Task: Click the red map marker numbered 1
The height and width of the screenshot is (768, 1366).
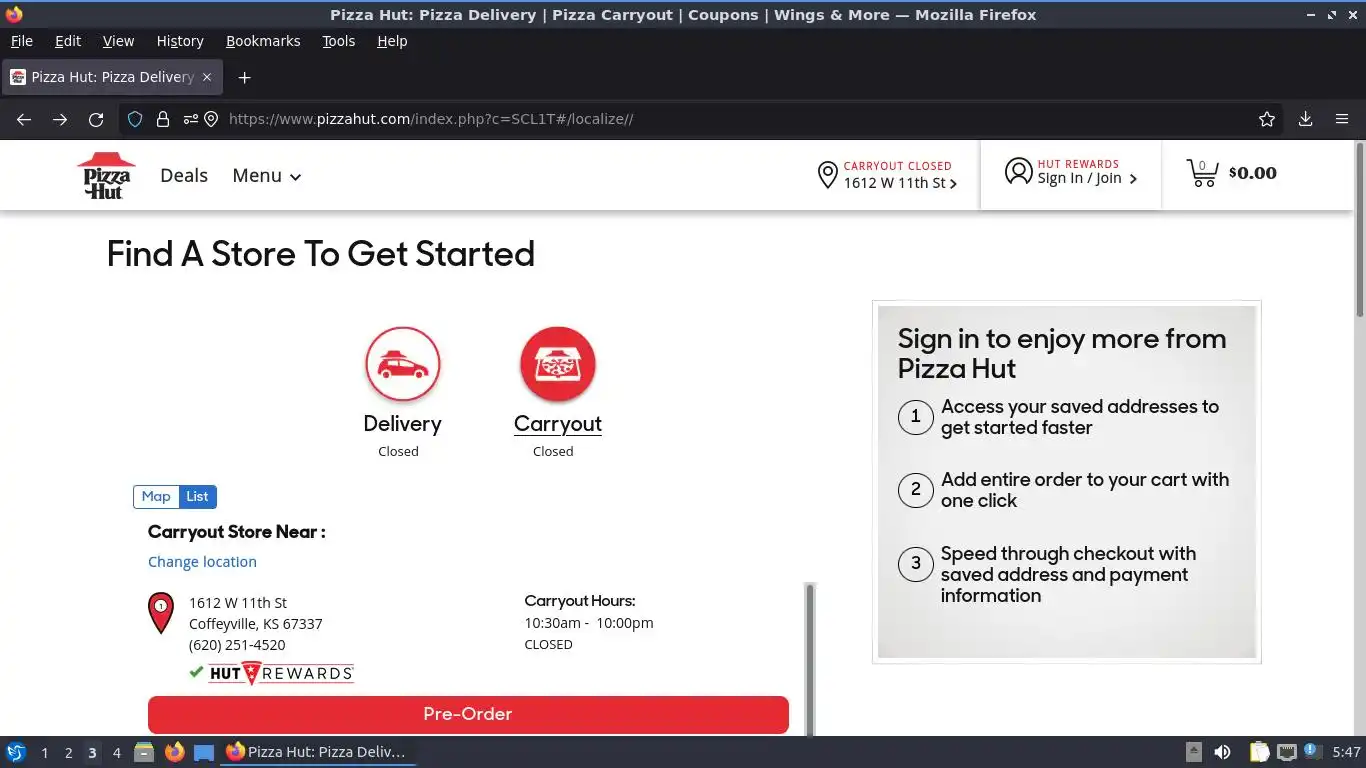Action: pyautogui.click(x=161, y=612)
